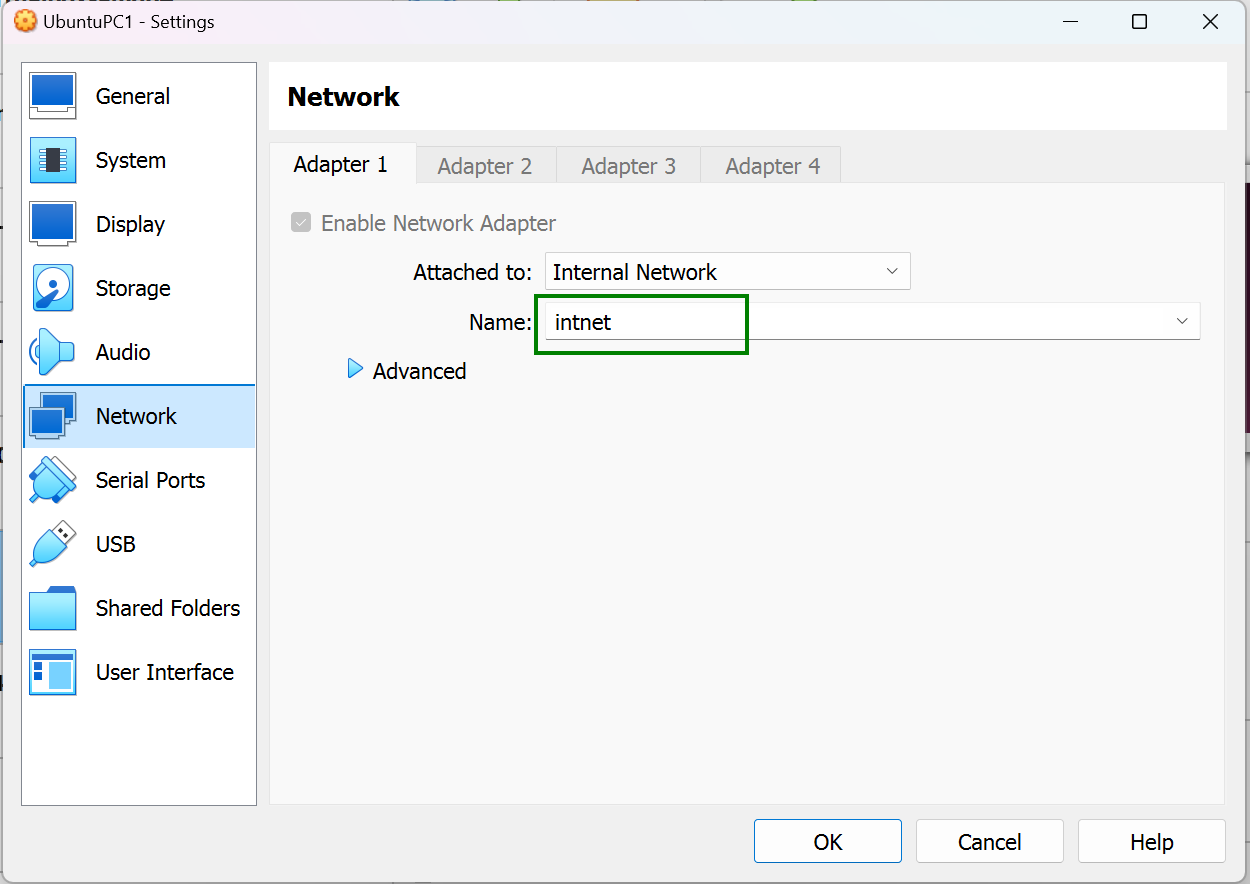
Task: Click the intnet name field
Action: pyautogui.click(x=870, y=321)
